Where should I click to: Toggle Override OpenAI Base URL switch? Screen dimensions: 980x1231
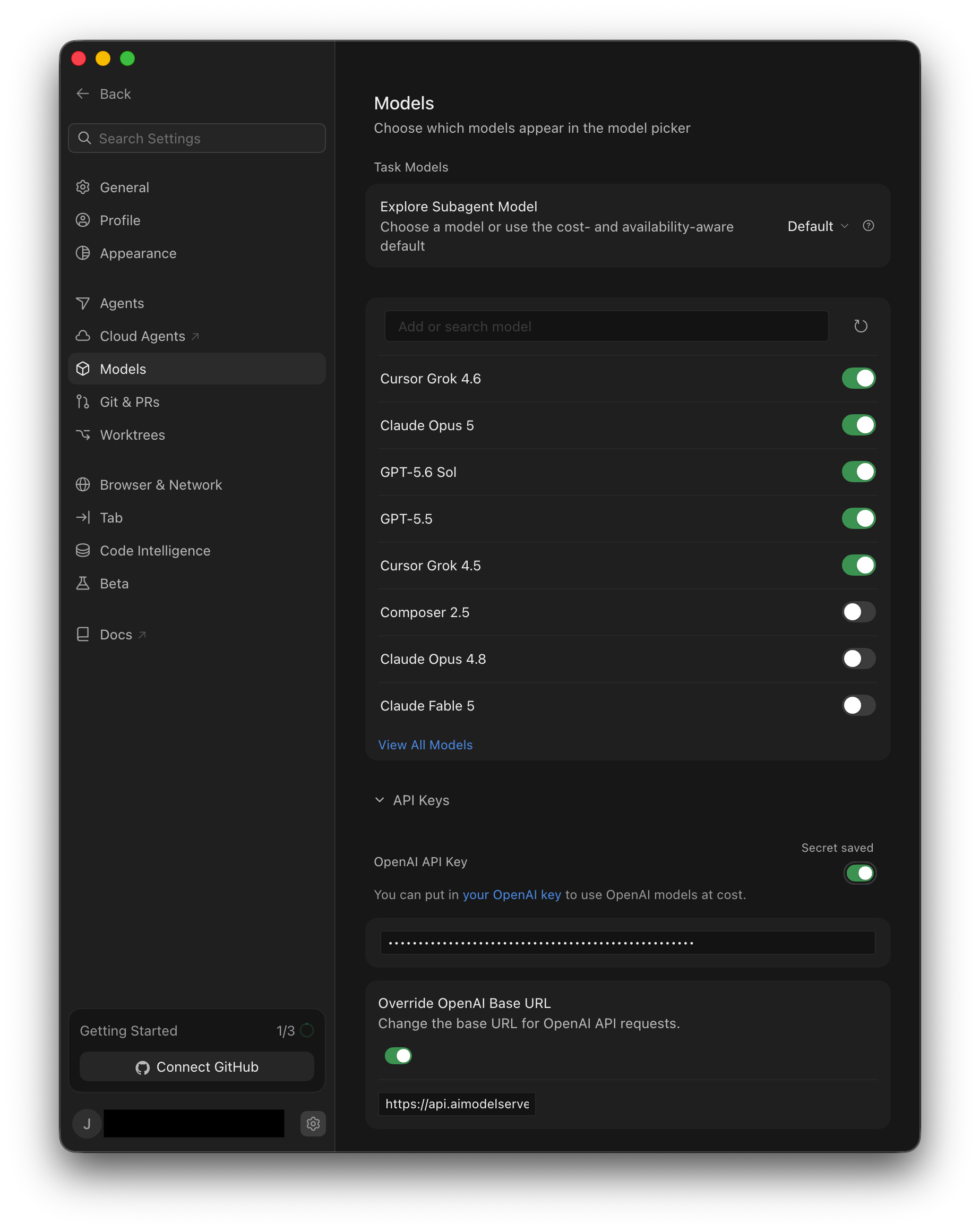(x=398, y=1056)
